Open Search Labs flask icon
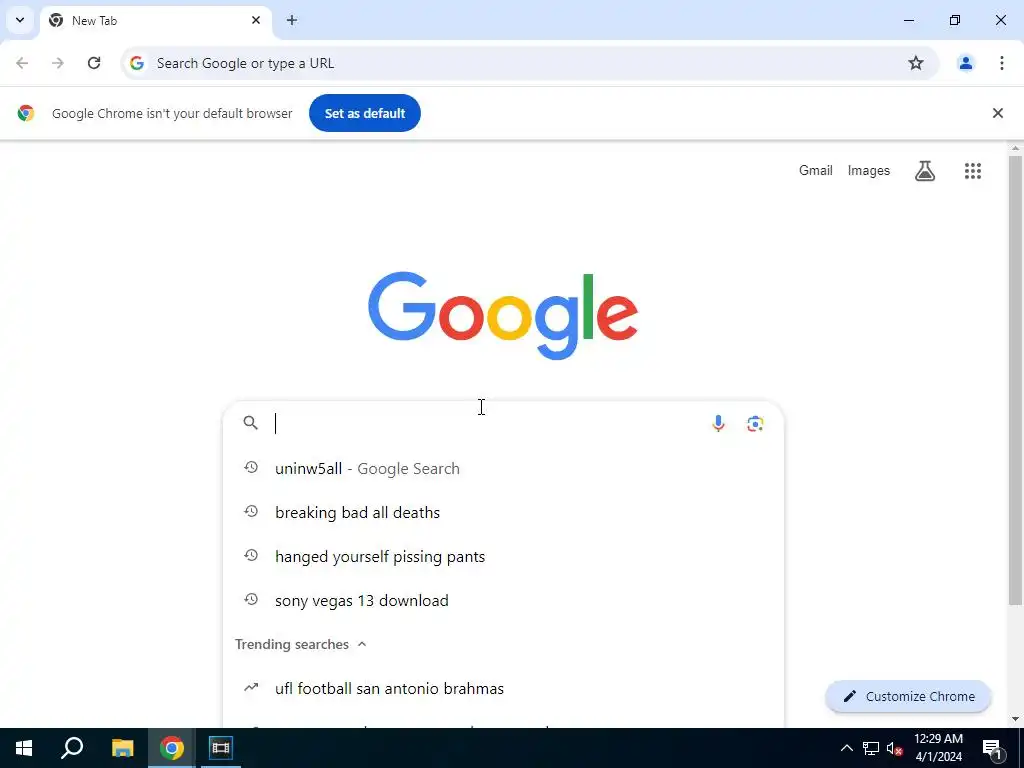Image resolution: width=1024 pixels, height=768 pixels. tap(925, 171)
